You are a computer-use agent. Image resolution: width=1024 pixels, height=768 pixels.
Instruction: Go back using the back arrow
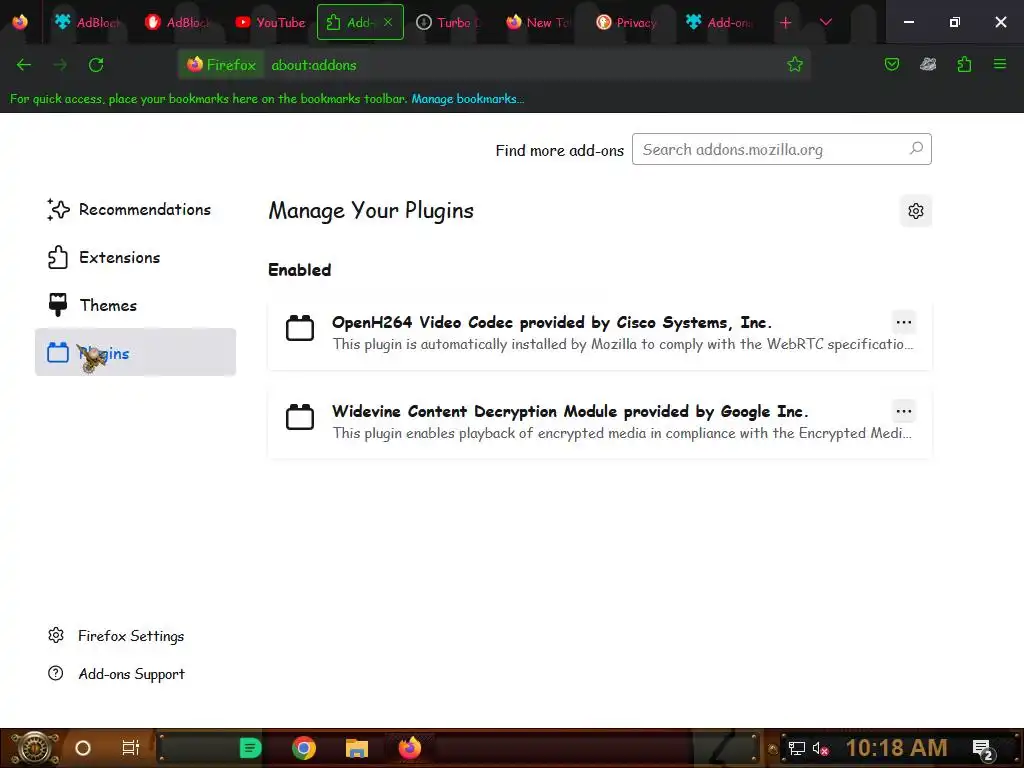(24, 65)
